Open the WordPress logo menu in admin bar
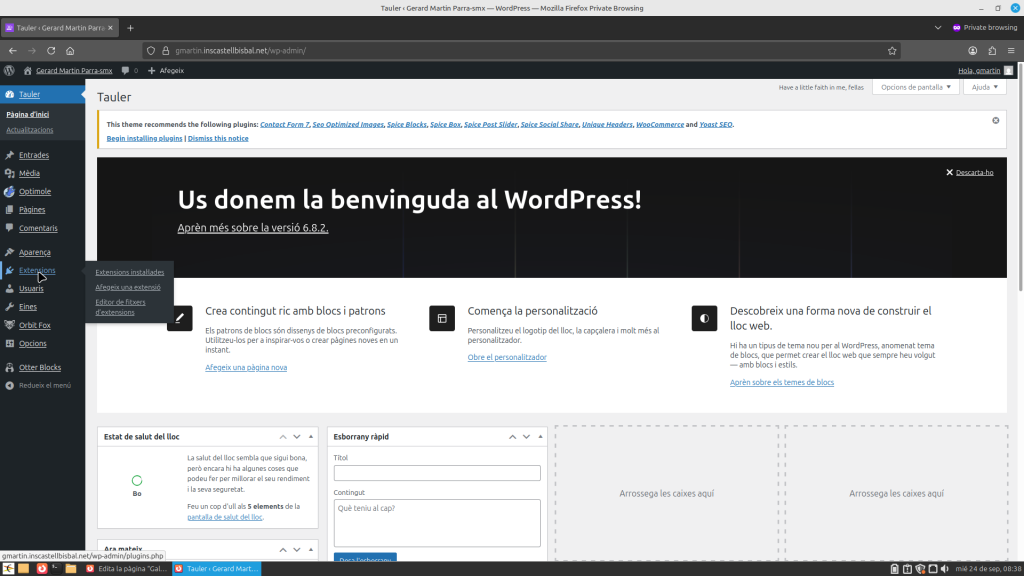The width and height of the screenshot is (1024, 576). pos(9,71)
